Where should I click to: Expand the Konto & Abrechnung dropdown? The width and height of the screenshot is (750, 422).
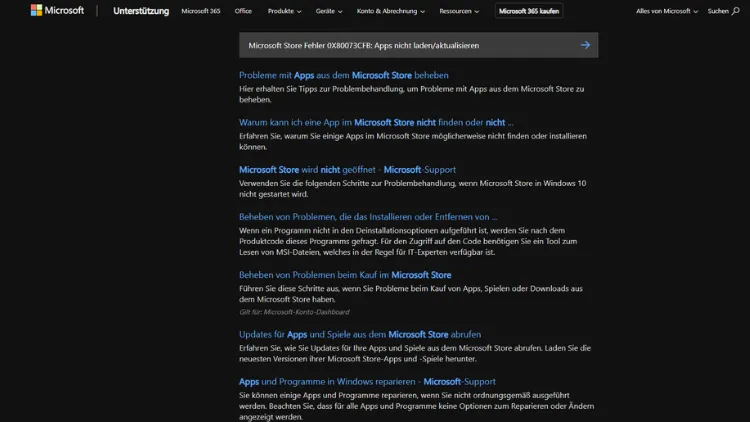[390, 11]
